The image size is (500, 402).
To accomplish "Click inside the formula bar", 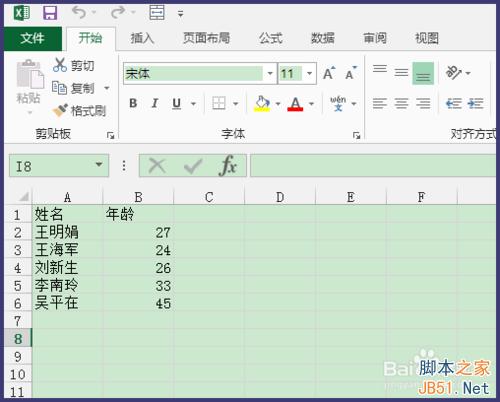I will (x=373, y=165).
